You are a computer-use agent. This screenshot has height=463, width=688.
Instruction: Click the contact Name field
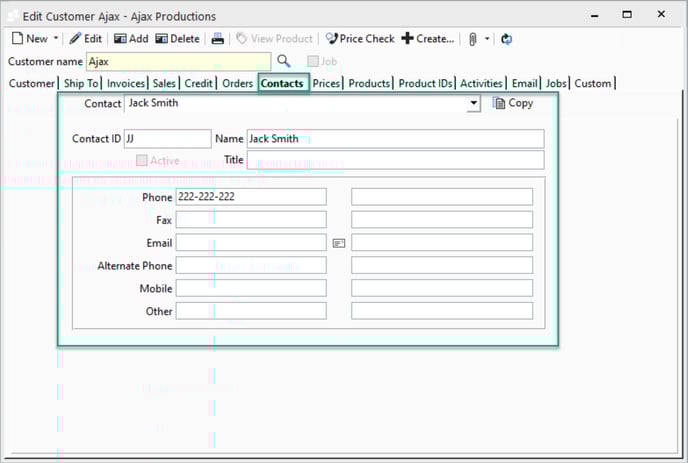pyautogui.click(x=395, y=139)
